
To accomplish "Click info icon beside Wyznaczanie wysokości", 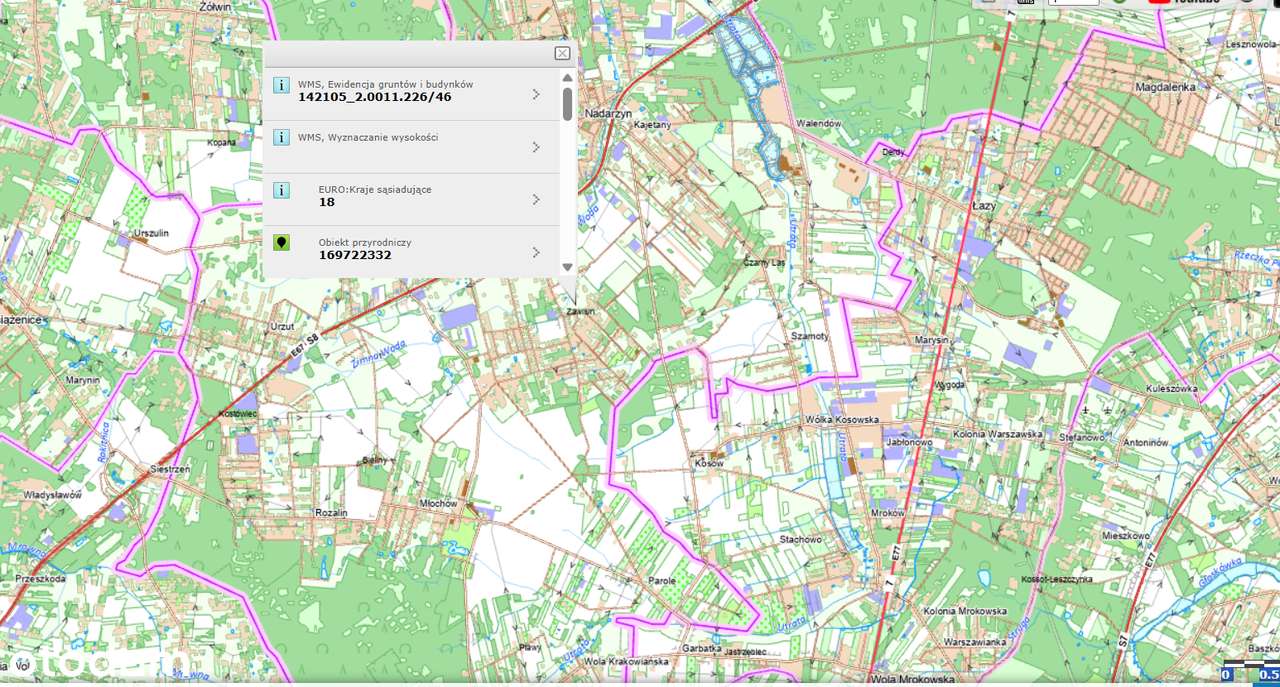I will 282,137.
